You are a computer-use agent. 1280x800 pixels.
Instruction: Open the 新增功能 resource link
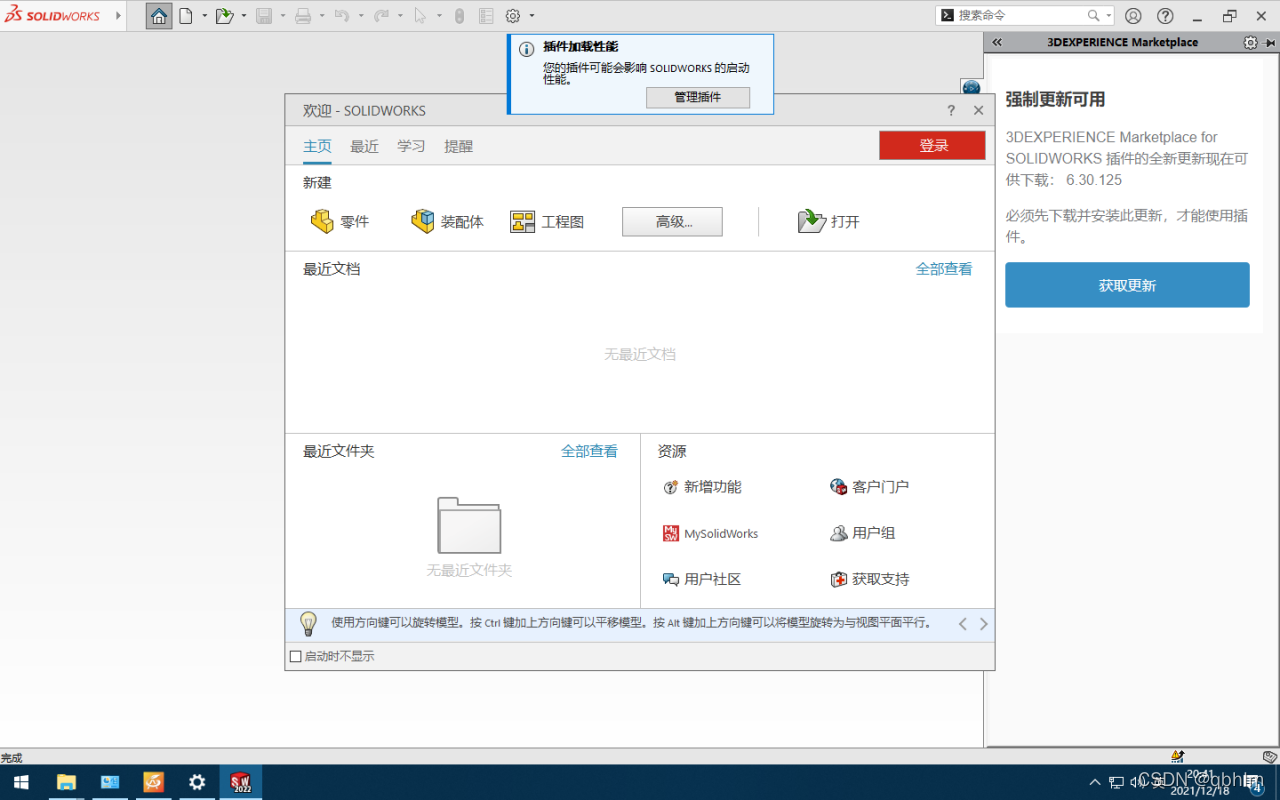(702, 487)
